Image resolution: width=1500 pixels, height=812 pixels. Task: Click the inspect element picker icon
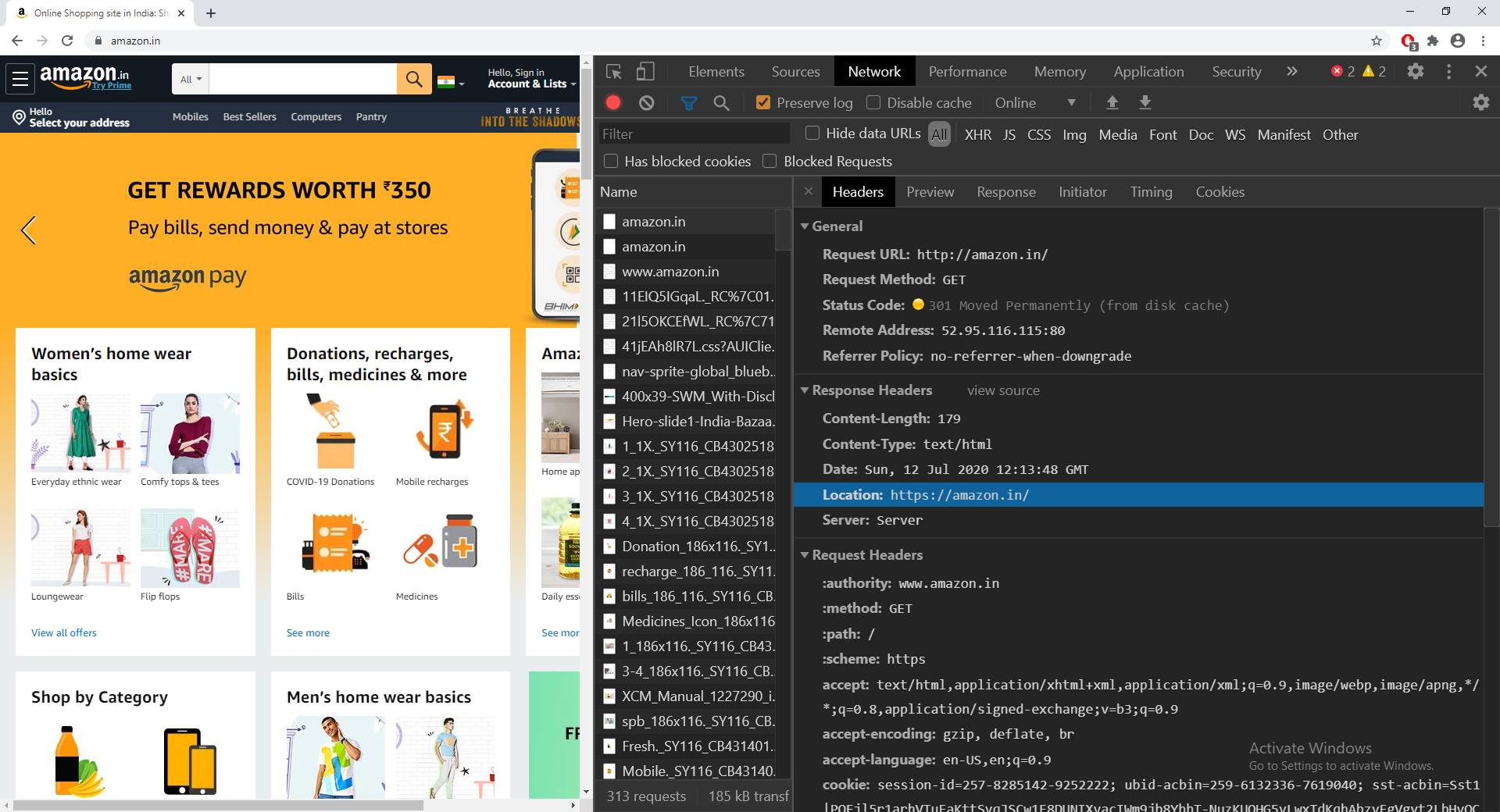[x=614, y=72]
